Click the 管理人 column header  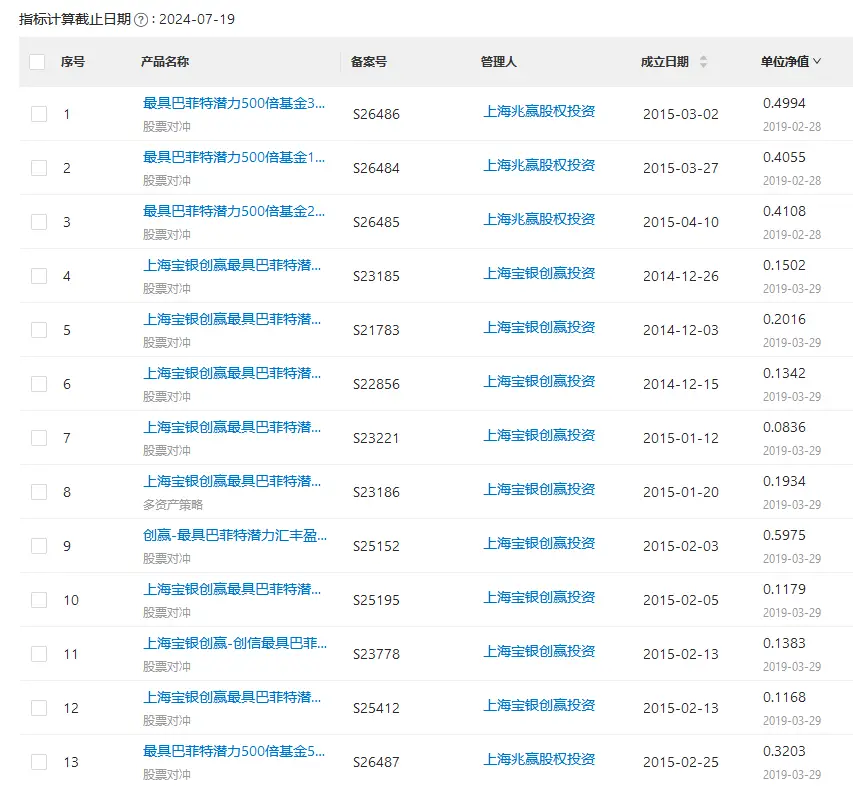498,62
